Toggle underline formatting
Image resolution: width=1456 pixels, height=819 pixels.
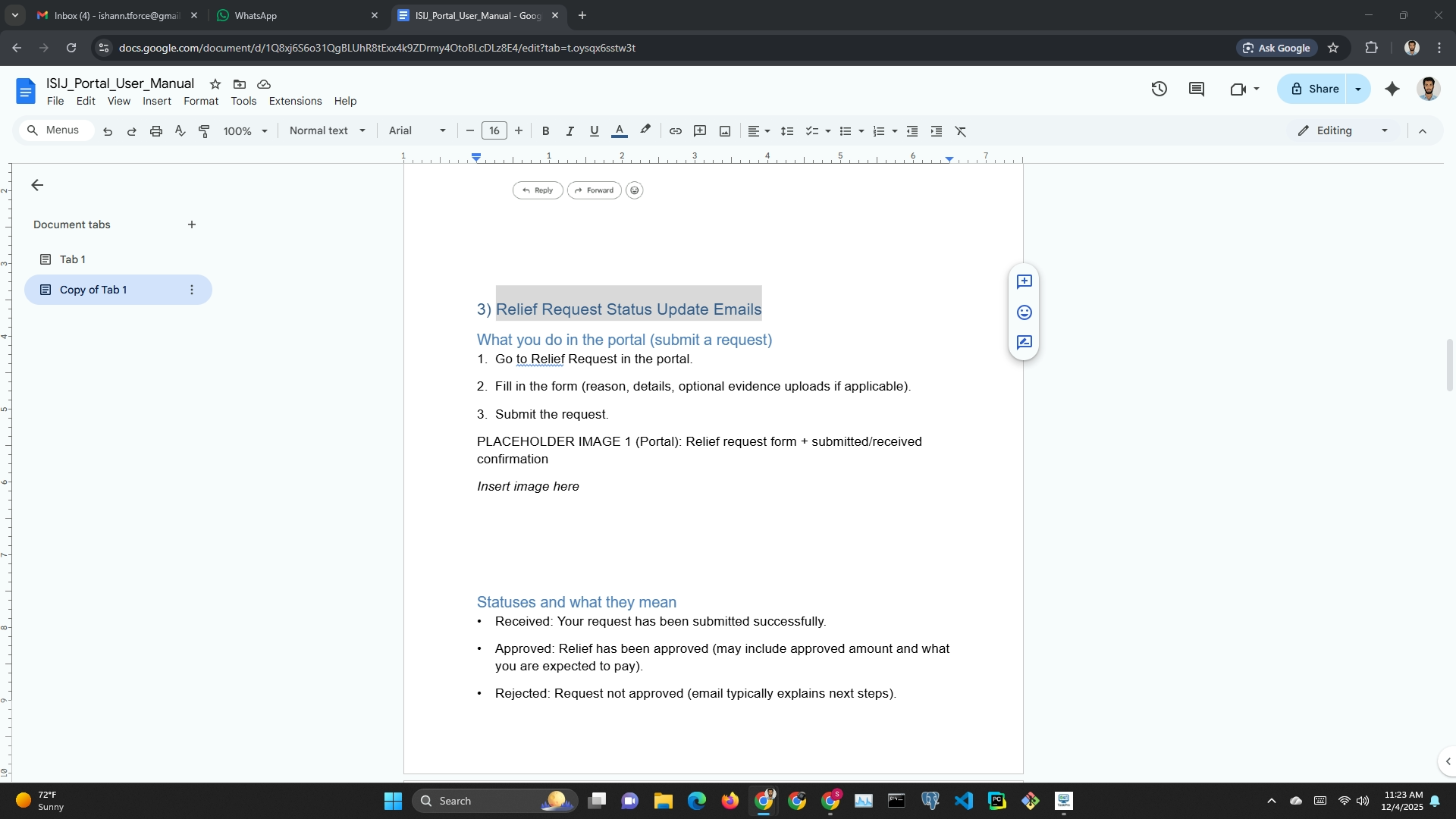[x=594, y=131]
